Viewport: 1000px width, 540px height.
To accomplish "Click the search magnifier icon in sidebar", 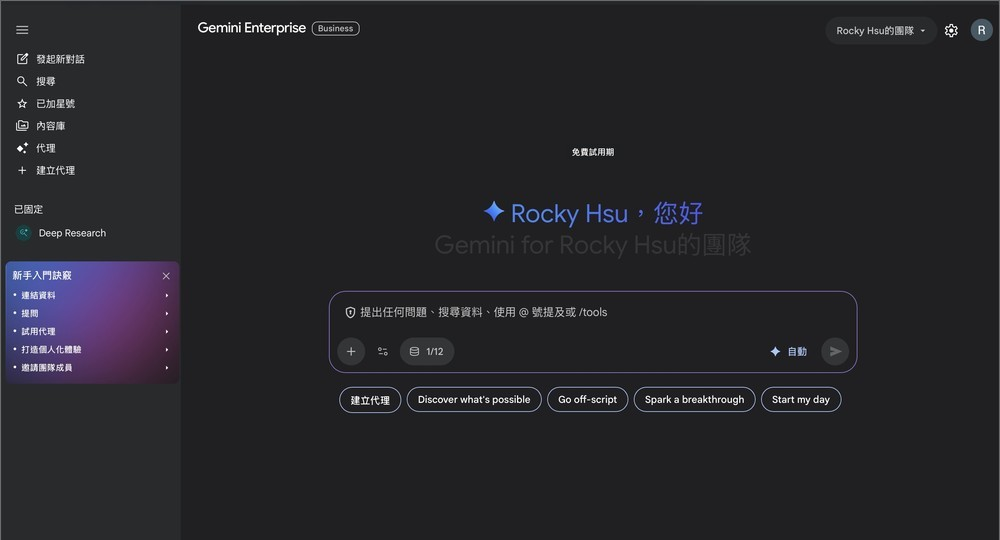I will tap(22, 81).
